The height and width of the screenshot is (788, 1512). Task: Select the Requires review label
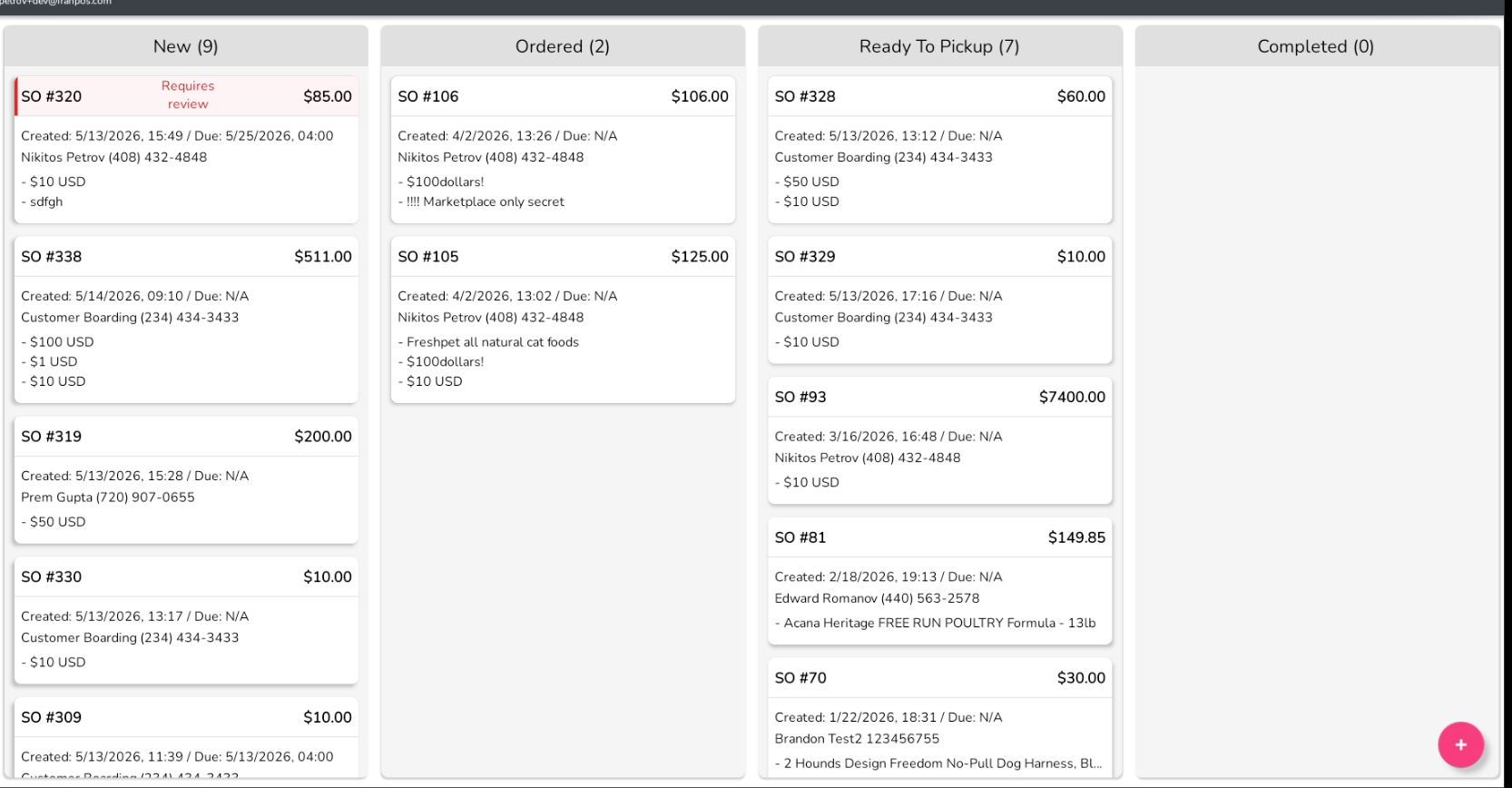(x=188, y=95)
